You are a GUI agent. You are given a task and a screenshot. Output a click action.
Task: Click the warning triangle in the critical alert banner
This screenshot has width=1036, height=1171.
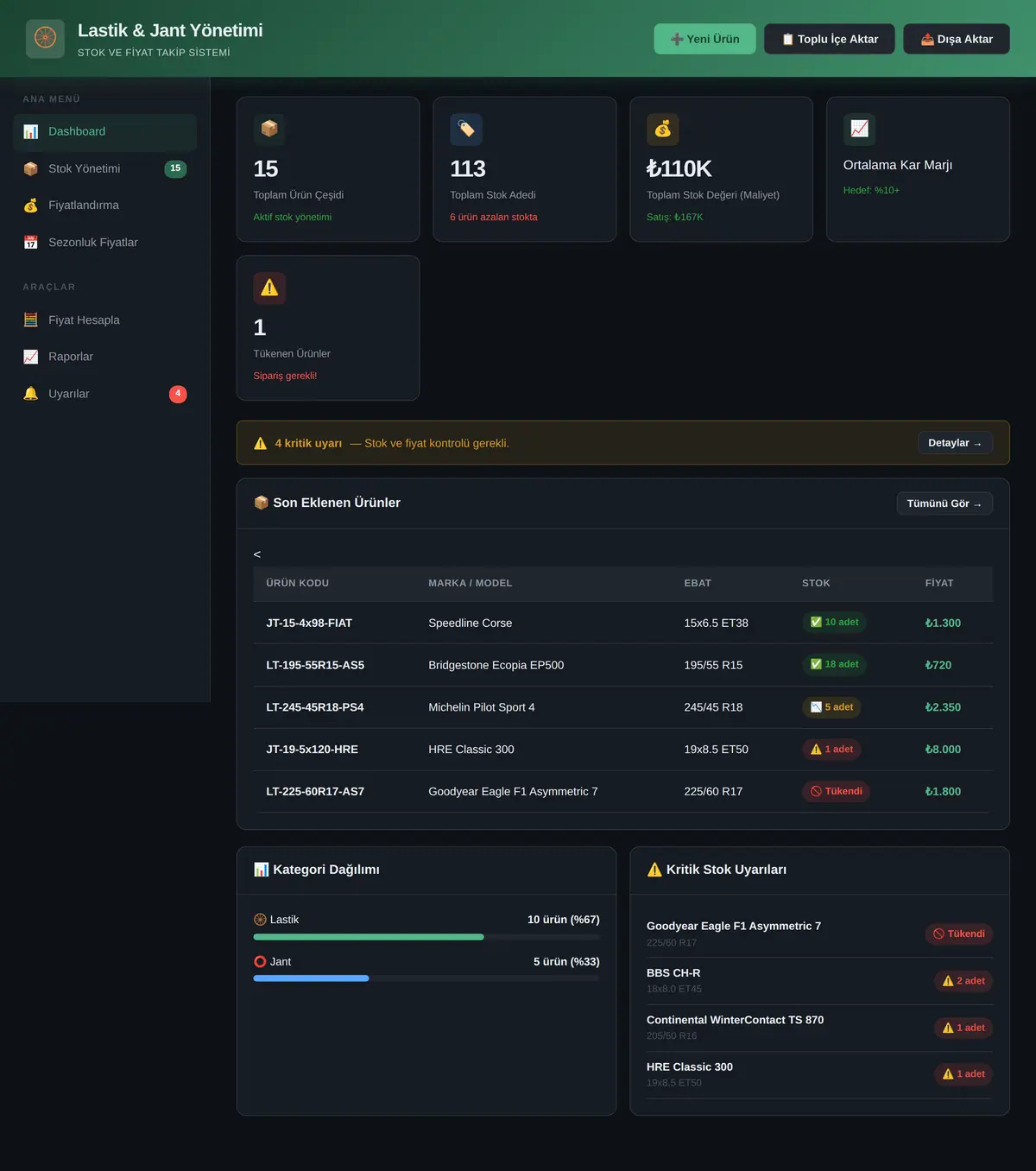261,443
